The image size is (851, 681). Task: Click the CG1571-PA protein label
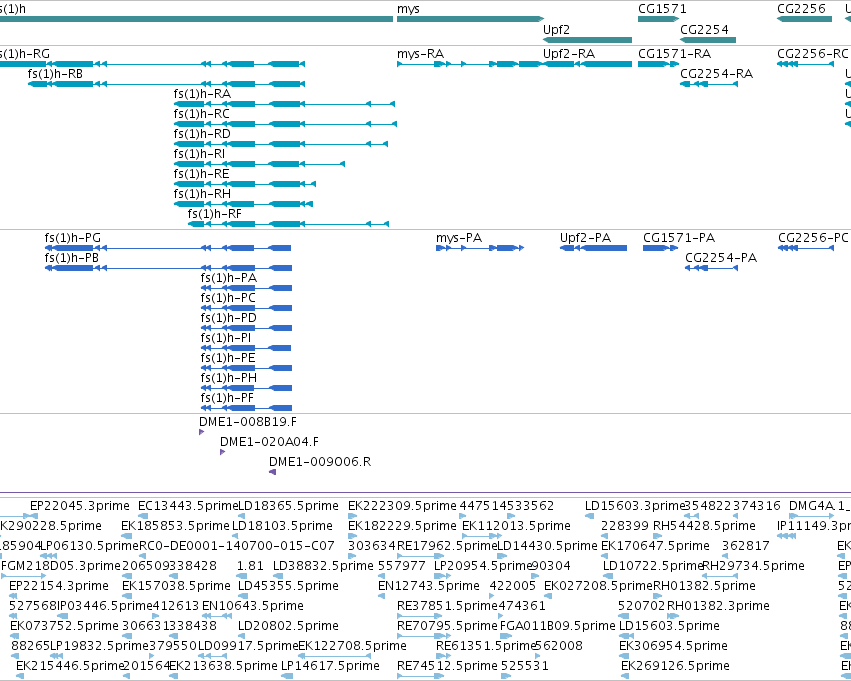coord(679,238)
